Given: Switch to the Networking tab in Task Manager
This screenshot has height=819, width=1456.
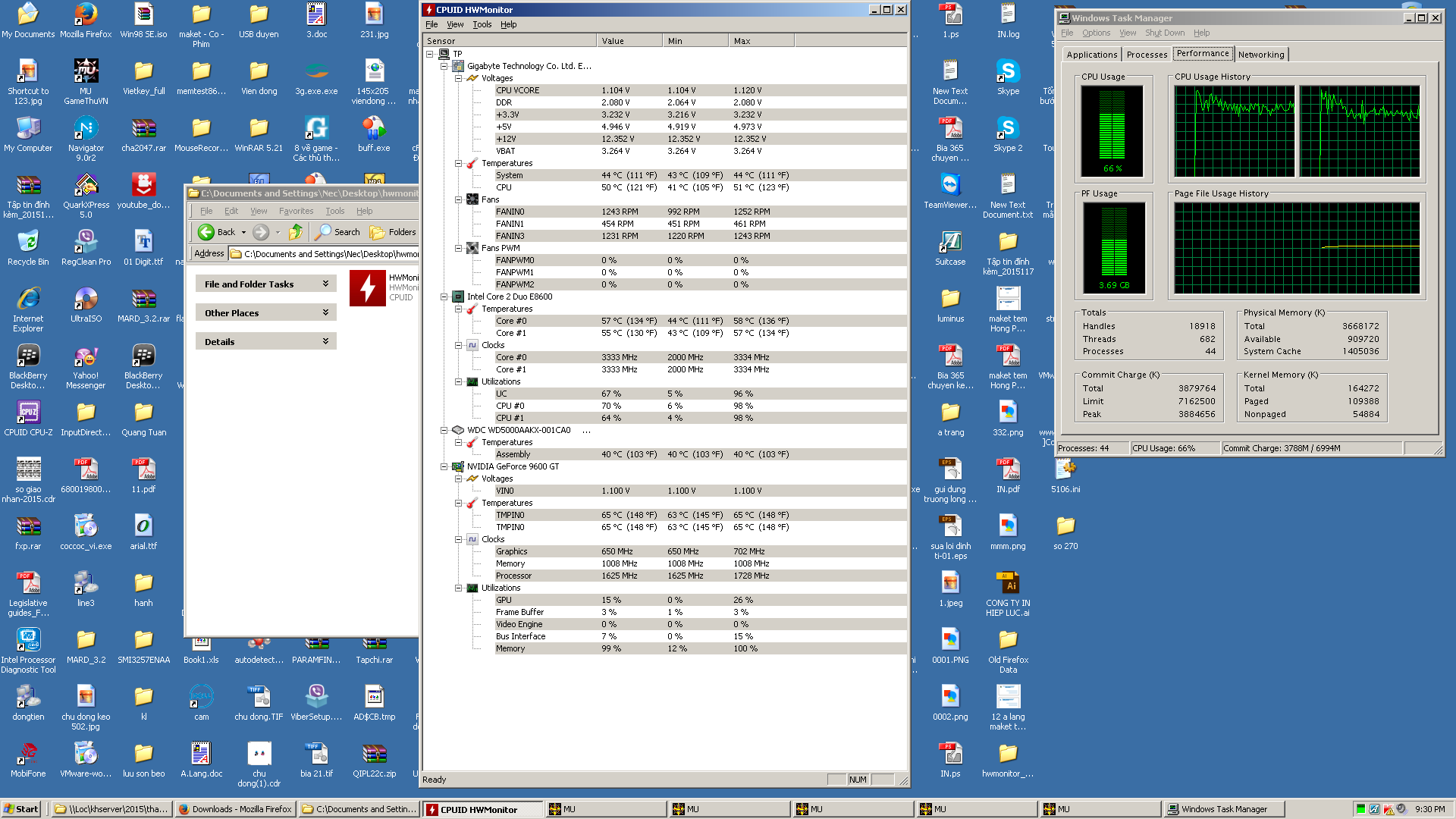Looking at the screenshot, I should coord(1261,55).
